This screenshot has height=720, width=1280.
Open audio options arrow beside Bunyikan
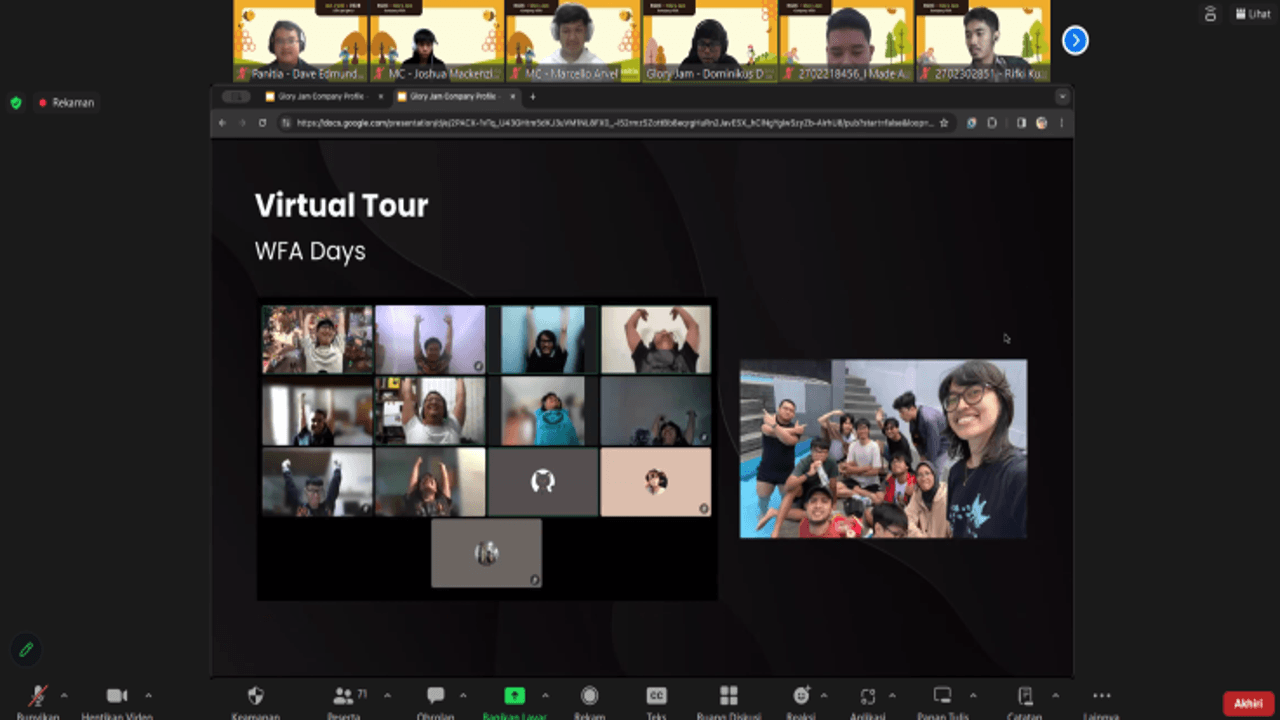click(64, 695)
